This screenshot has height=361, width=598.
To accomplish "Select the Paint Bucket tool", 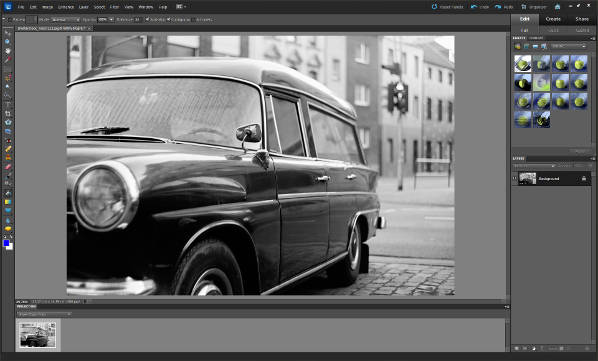I will point(7,193).
